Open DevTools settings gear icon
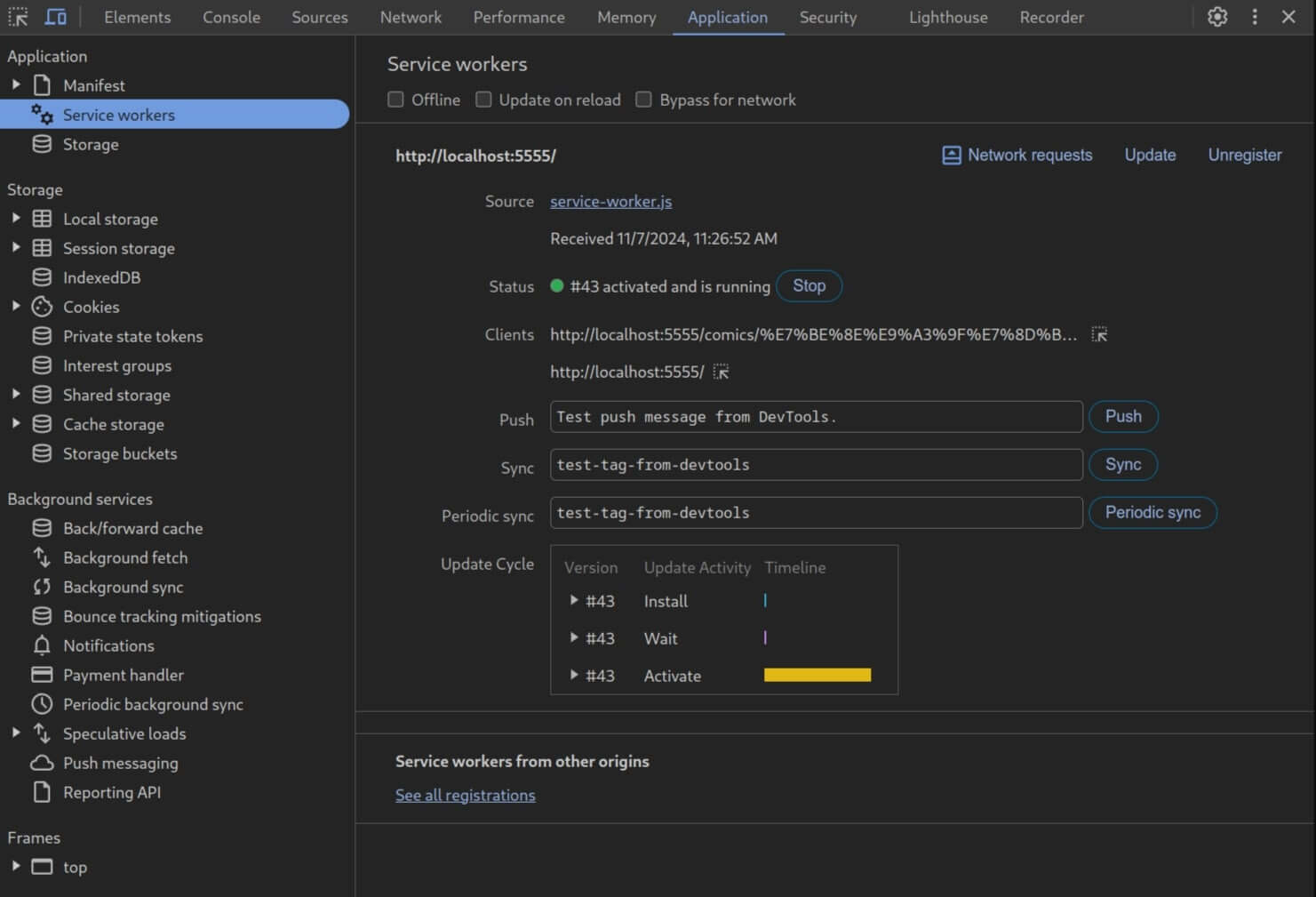 tap(1217, 17)
